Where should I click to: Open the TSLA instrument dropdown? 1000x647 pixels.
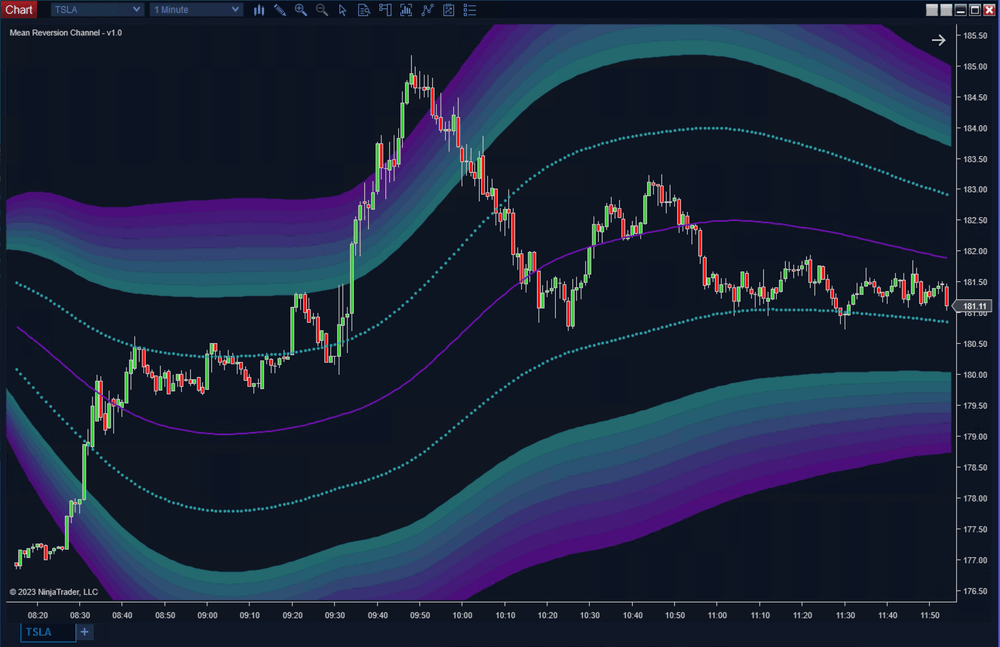(x=96, y=9)
